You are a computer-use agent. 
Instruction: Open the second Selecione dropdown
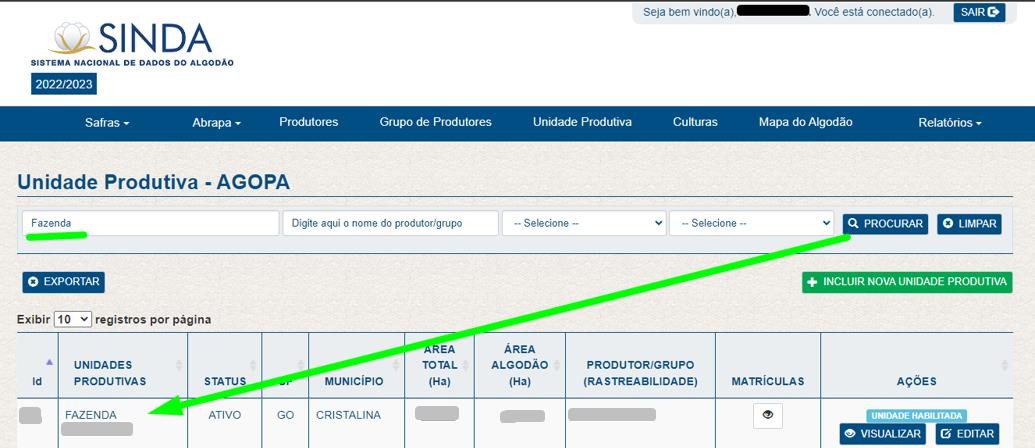coord(751,223)
